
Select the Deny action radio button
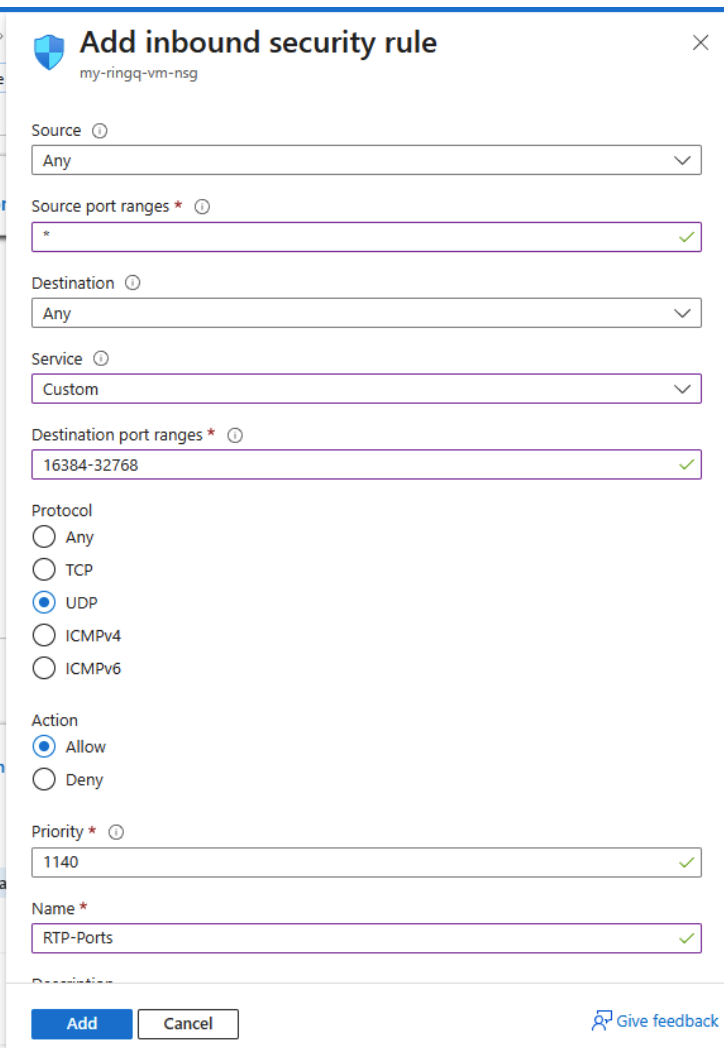44,779
